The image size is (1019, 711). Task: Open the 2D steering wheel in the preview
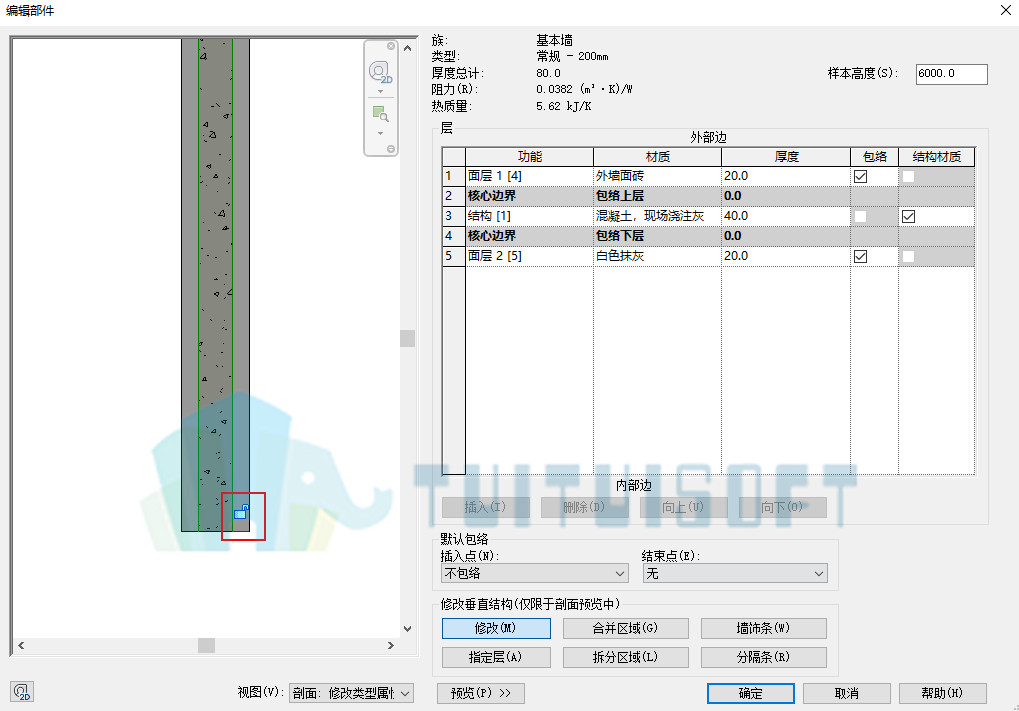(x=380, y=71)
